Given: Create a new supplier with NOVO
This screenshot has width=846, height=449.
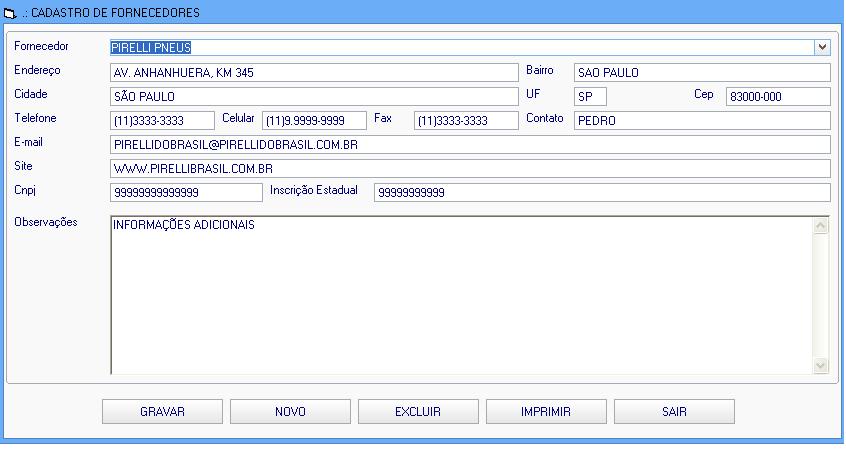Looking at the screenshot, I should coord(290,412).
